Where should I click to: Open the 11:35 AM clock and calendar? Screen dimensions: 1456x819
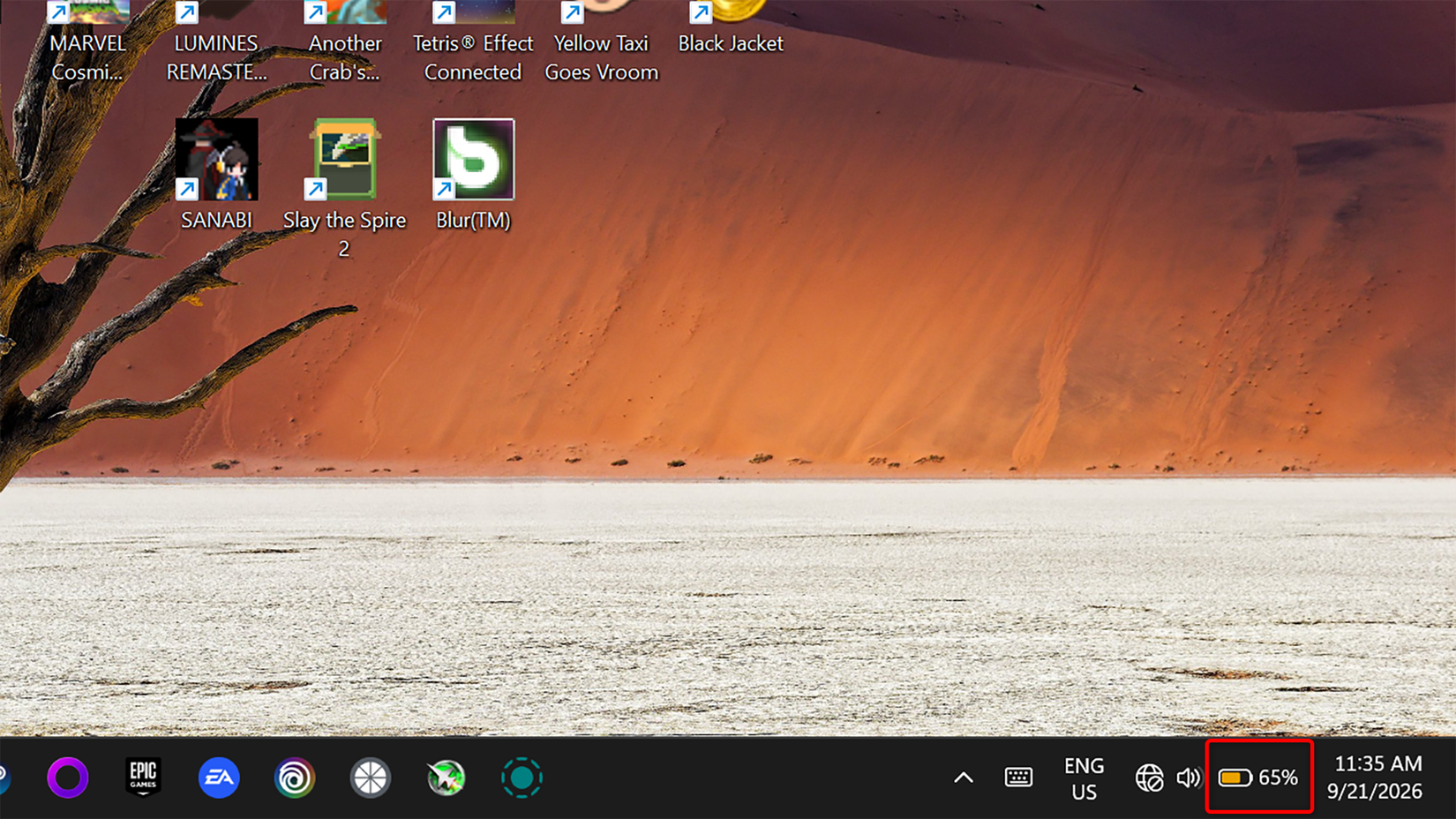pyautogui.click(x=1375, y=778)
